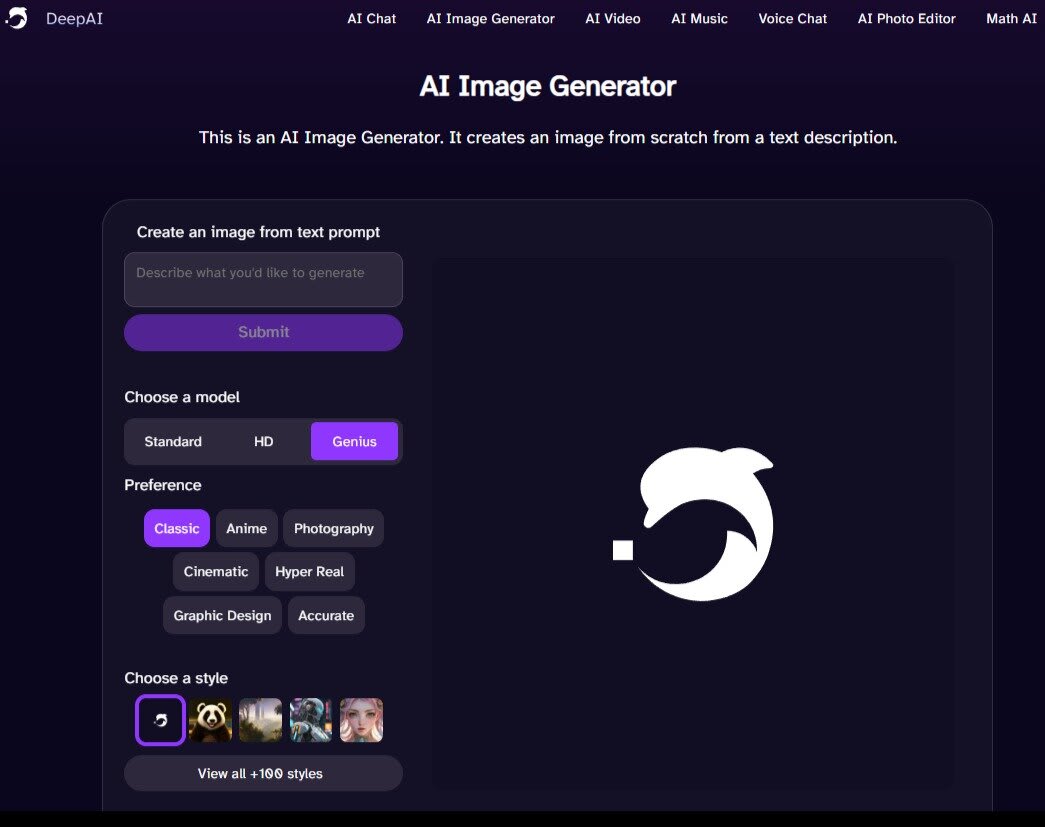The width and height of the screenshot is (1045, 827).
Task: Open Math AI nav item
Action: pyautogui.click(x=1011, y=19)
